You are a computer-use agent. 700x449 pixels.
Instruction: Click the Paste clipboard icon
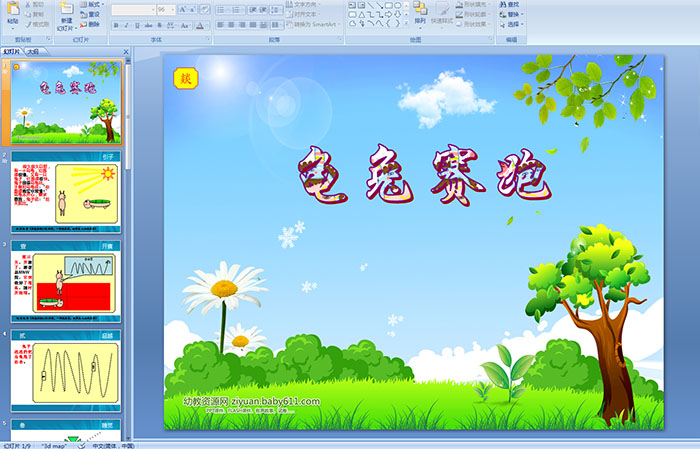coord(13,10)
